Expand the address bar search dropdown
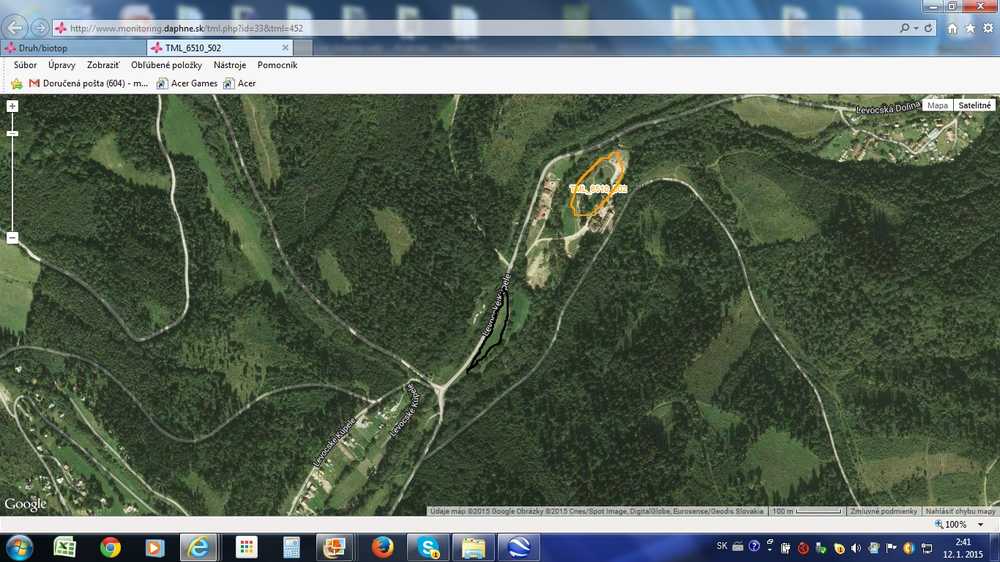 pyautogui.click(x=914, y=28)
